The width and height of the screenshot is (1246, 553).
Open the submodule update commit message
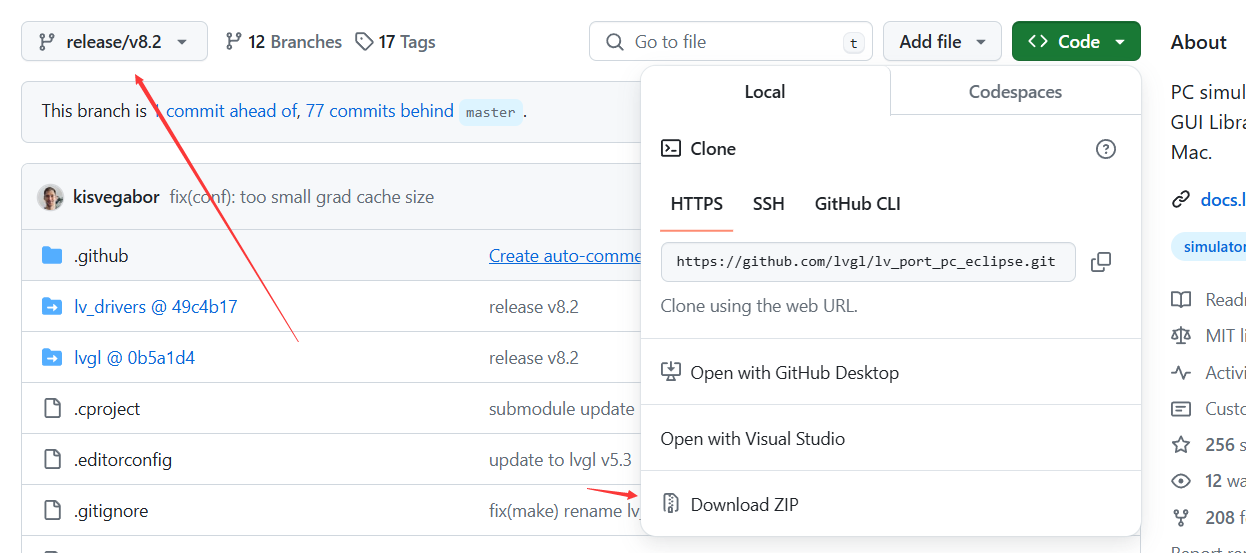pyautogui.click(x=562, y=409)
